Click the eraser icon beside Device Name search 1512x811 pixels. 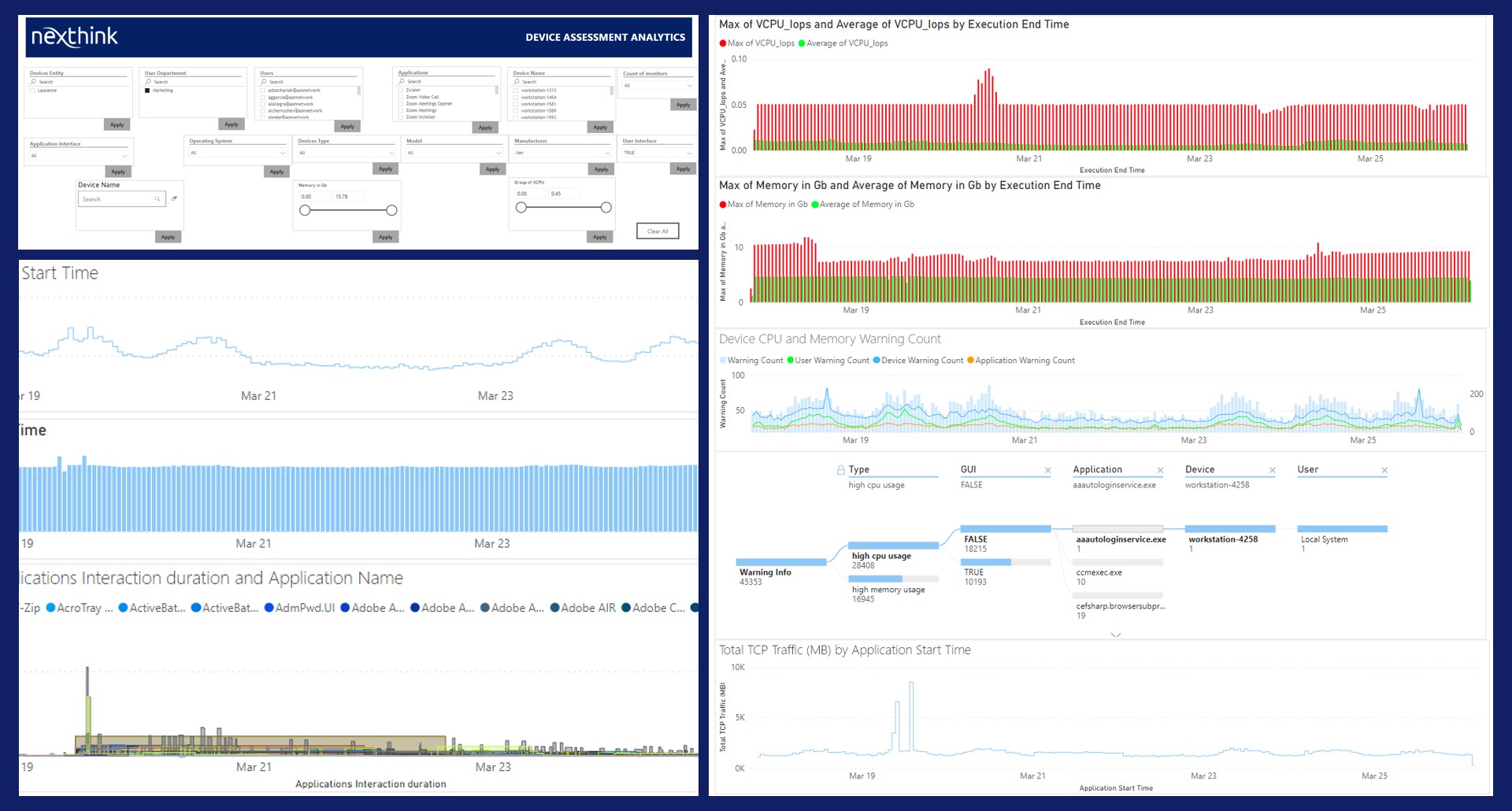(x=174, y=198)
